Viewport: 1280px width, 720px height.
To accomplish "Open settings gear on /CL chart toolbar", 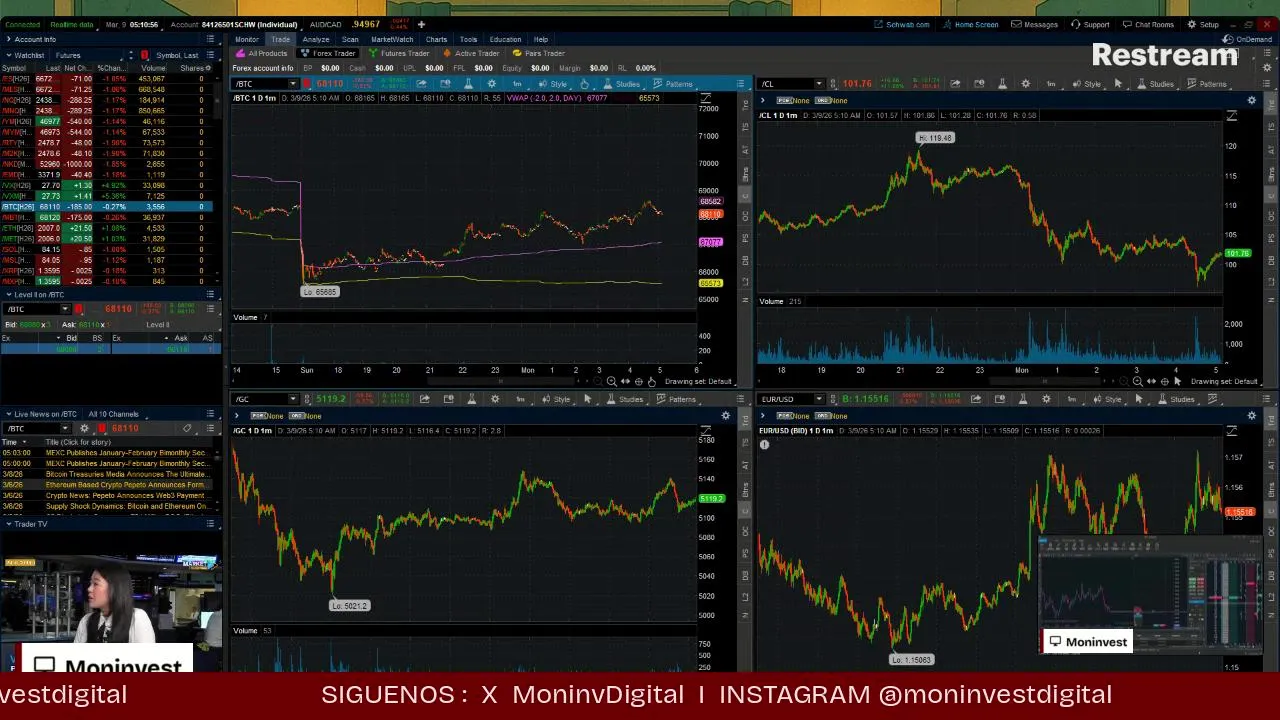I will coord(1025,84).
